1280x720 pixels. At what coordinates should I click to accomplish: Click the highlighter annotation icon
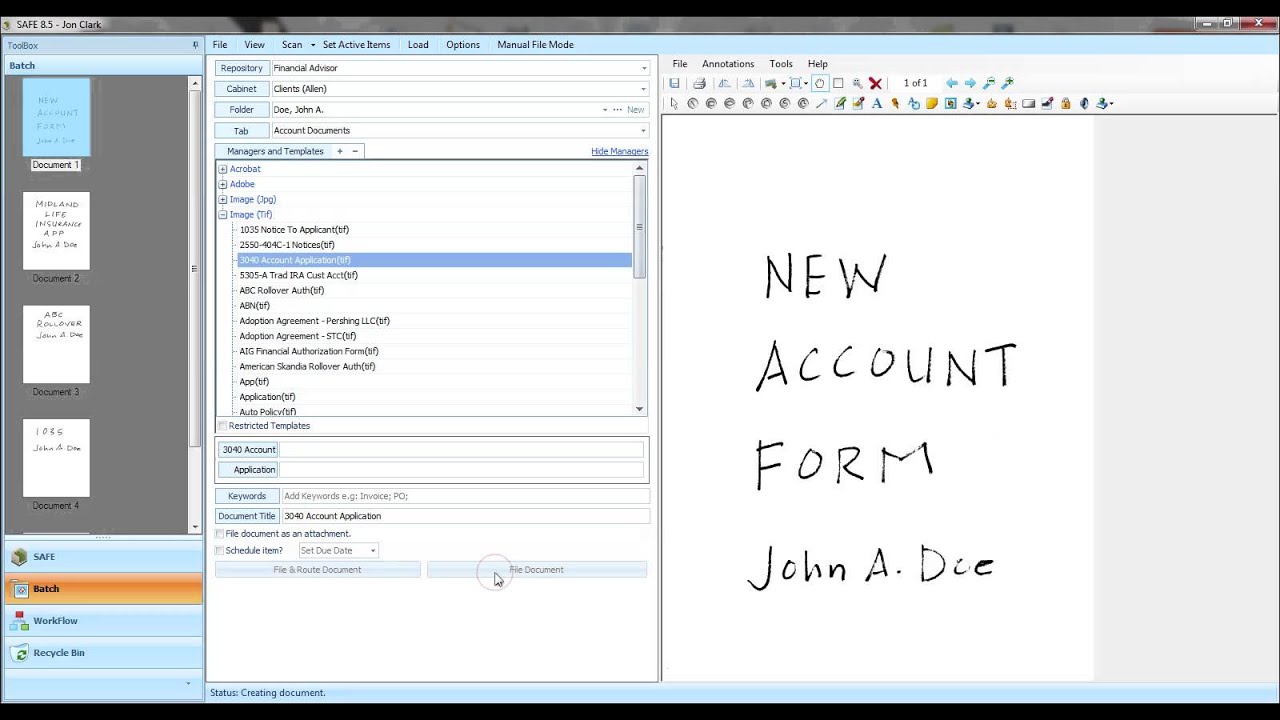point(858,103)
